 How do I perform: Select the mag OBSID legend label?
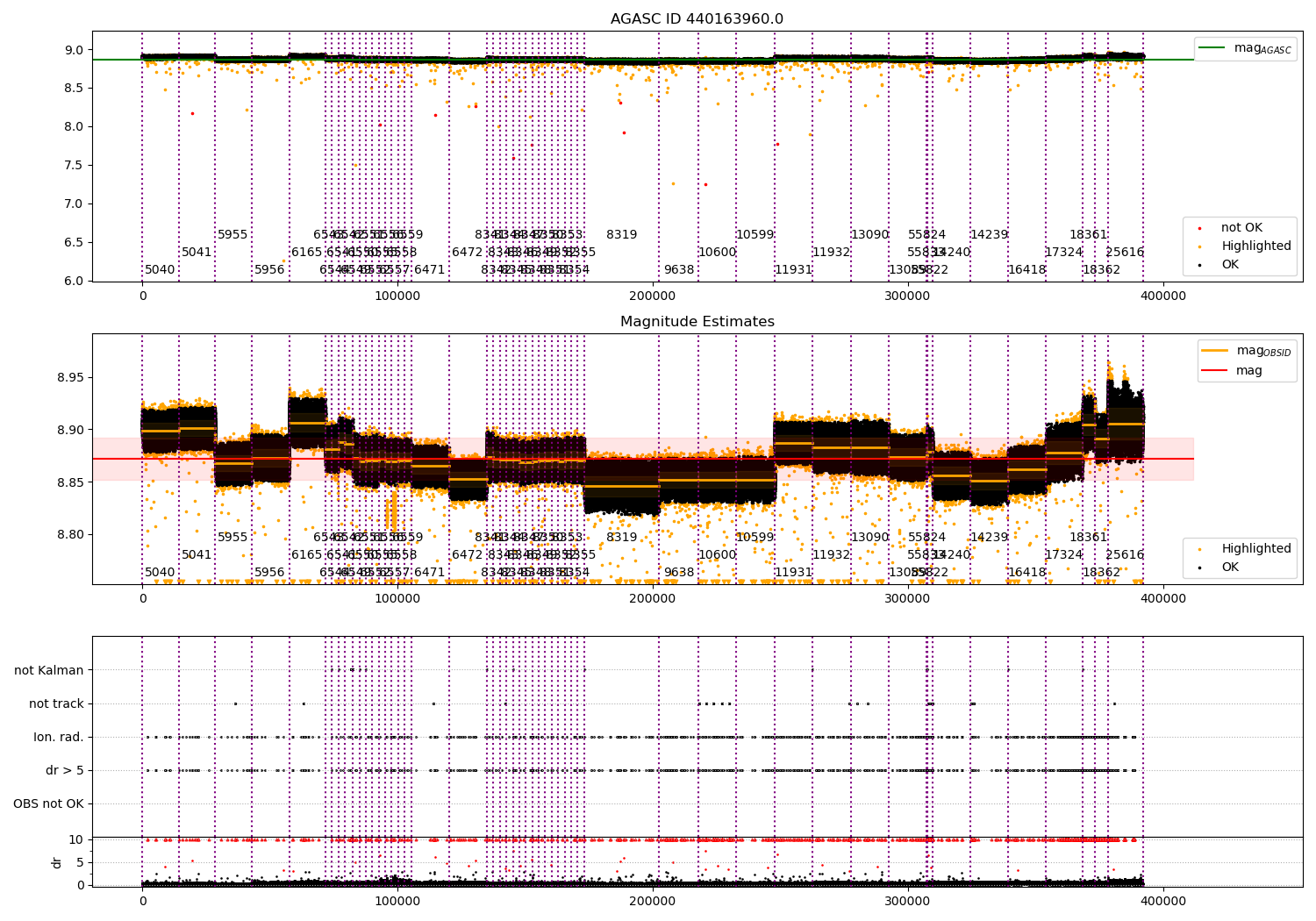(x=1263, y=351)
